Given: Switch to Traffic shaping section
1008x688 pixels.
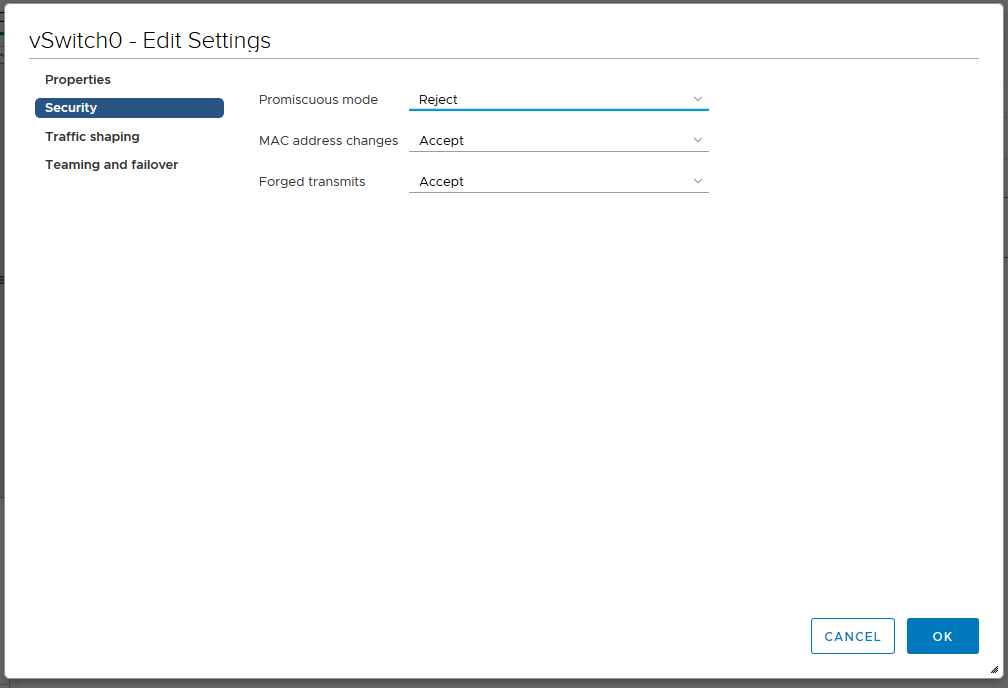Looking at the screenshot, I should point(92,136).
